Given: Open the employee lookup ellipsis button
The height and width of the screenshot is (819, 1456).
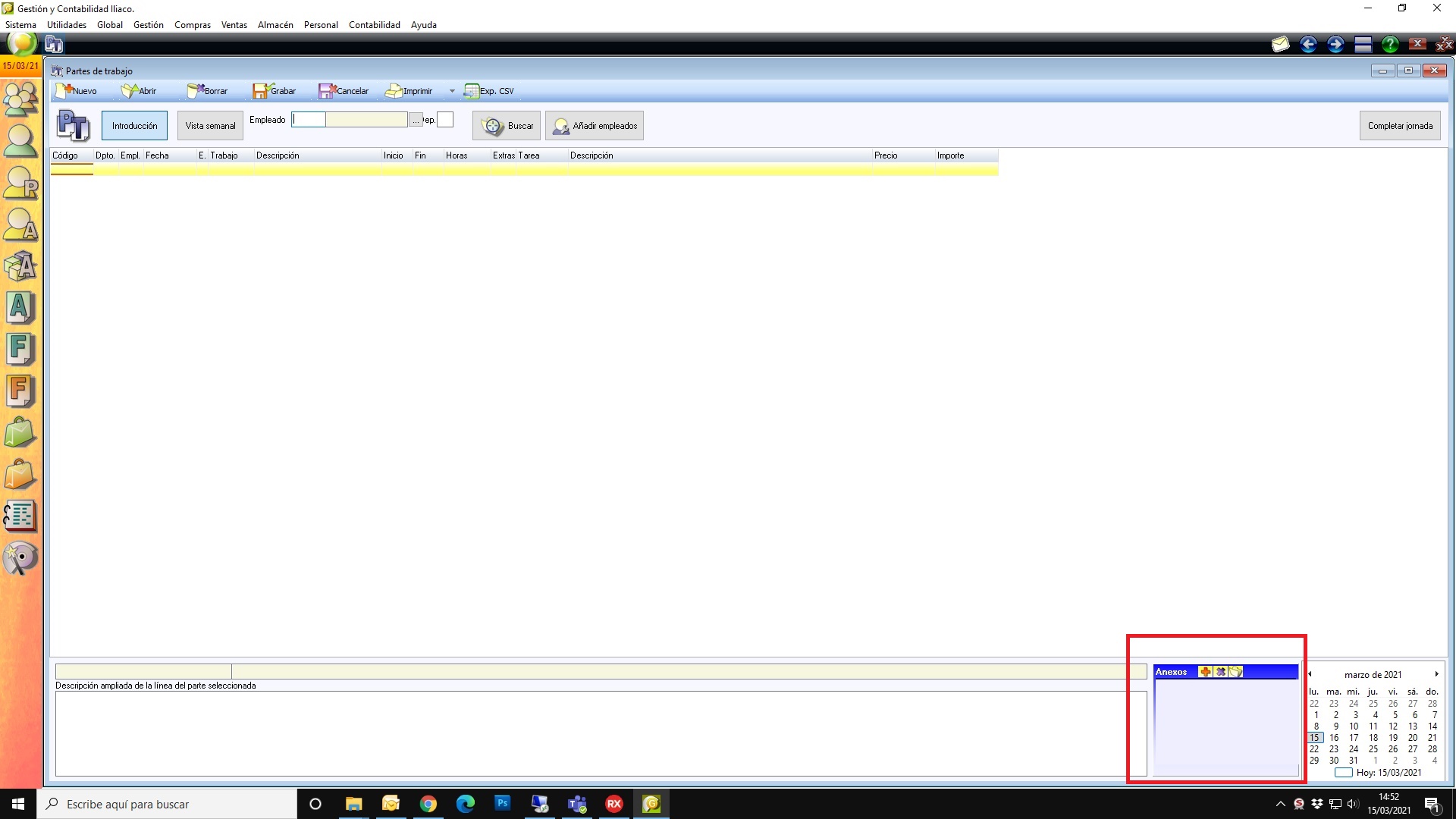Looking at the screenshot, I should 416,120.
